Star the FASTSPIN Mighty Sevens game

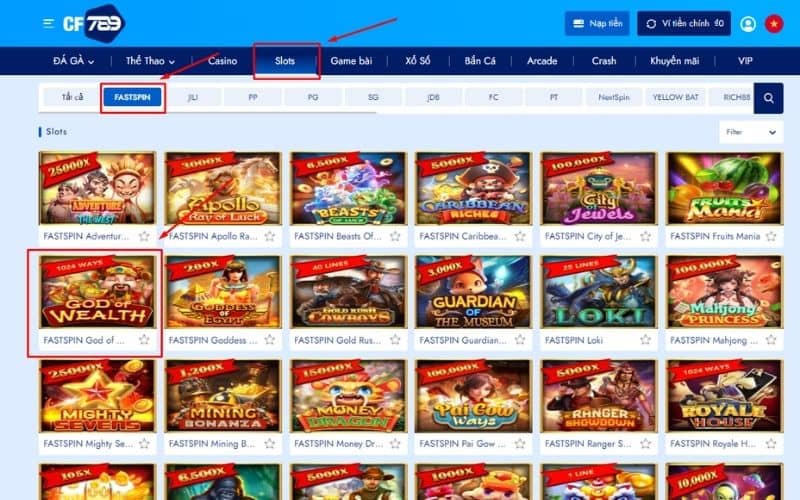(144, 444)
